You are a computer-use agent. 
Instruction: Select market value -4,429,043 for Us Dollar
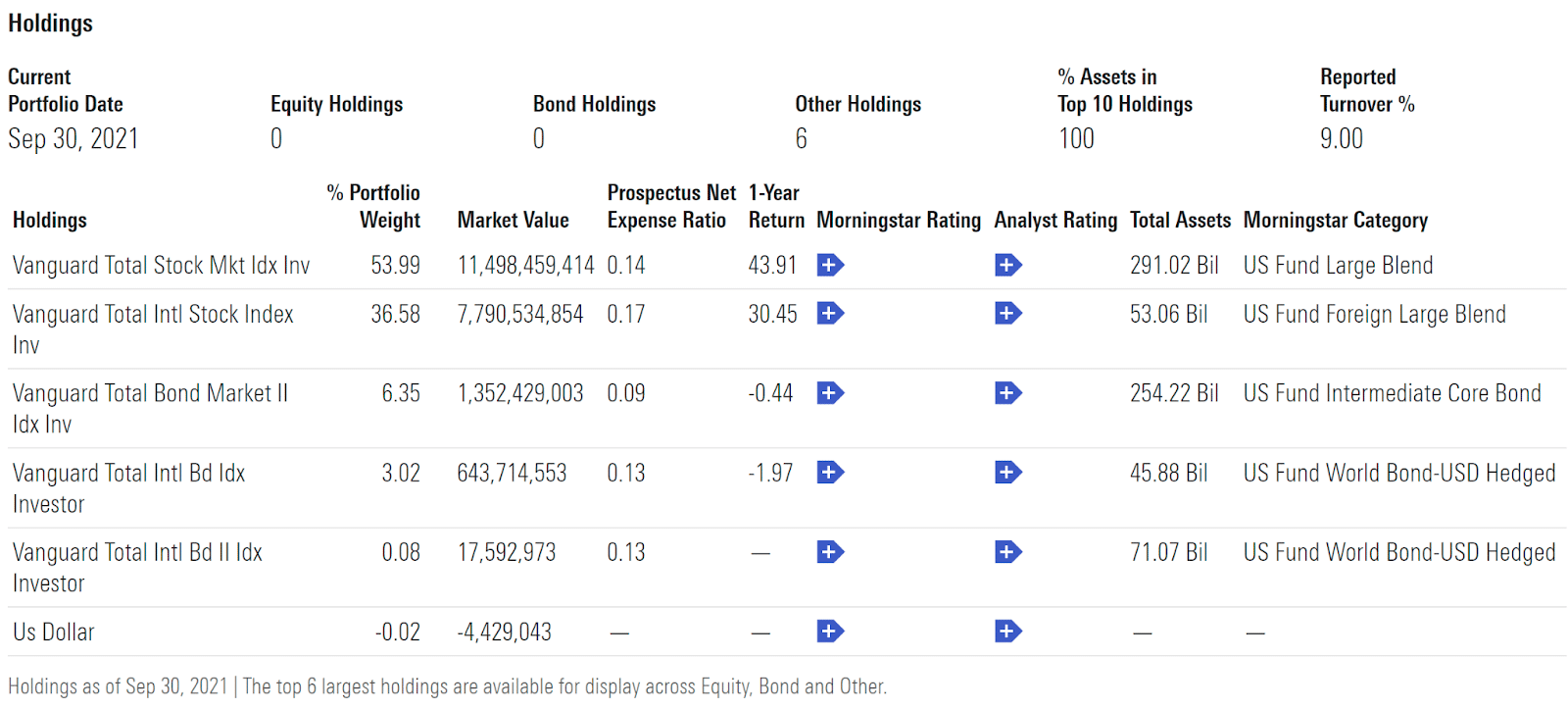(x=504, y=632)
